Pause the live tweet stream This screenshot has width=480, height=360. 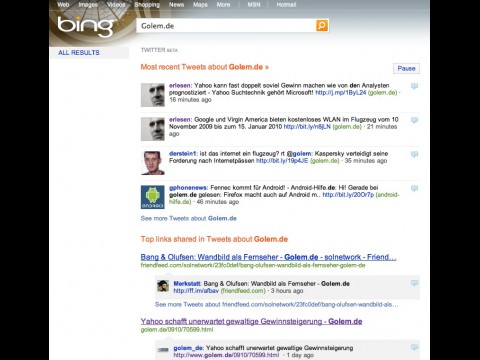[x=406, y=68]
